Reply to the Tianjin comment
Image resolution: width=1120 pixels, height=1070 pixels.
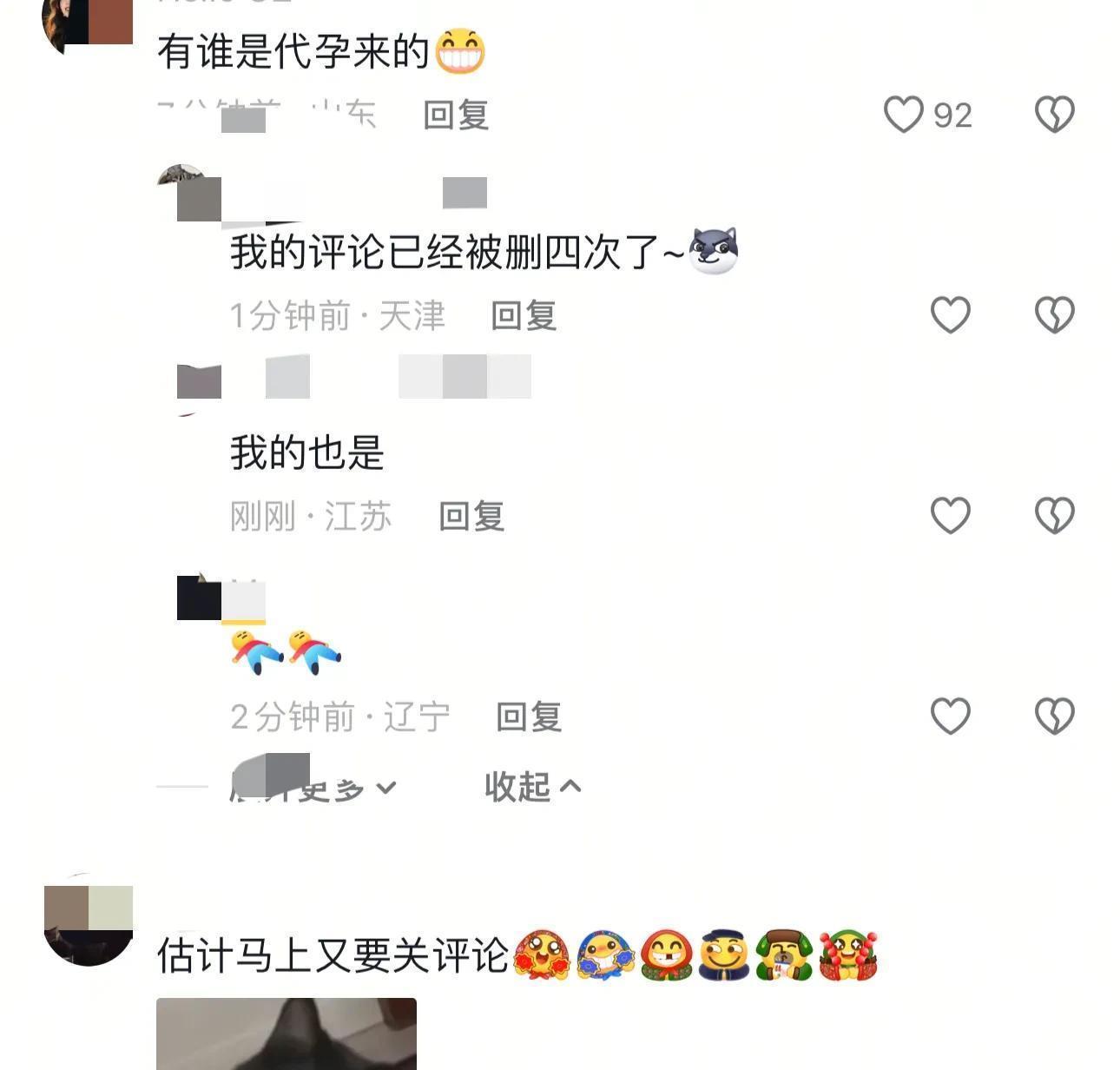click(524, 315)
